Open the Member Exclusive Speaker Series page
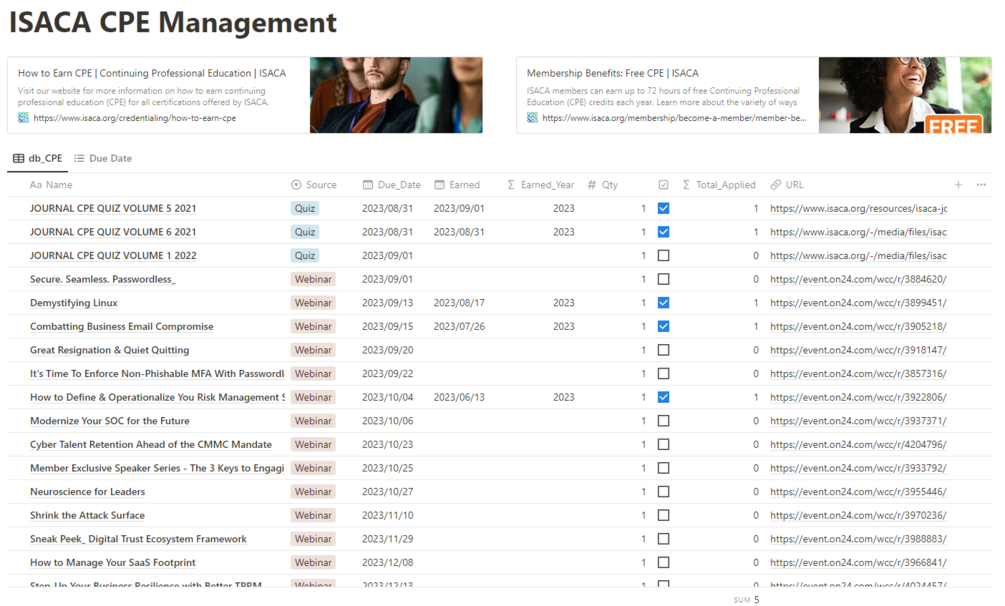The height and width of the screenshot is (606, 1005). click(x=157, y=468)
